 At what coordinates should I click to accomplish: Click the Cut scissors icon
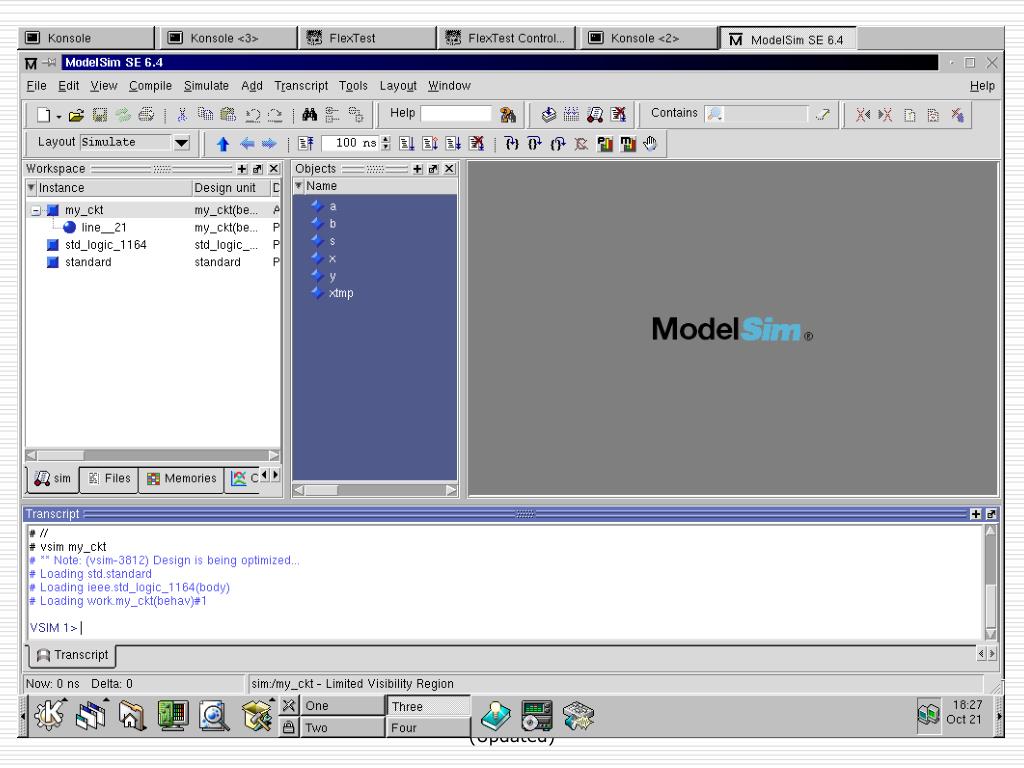[x=182, y=115]
